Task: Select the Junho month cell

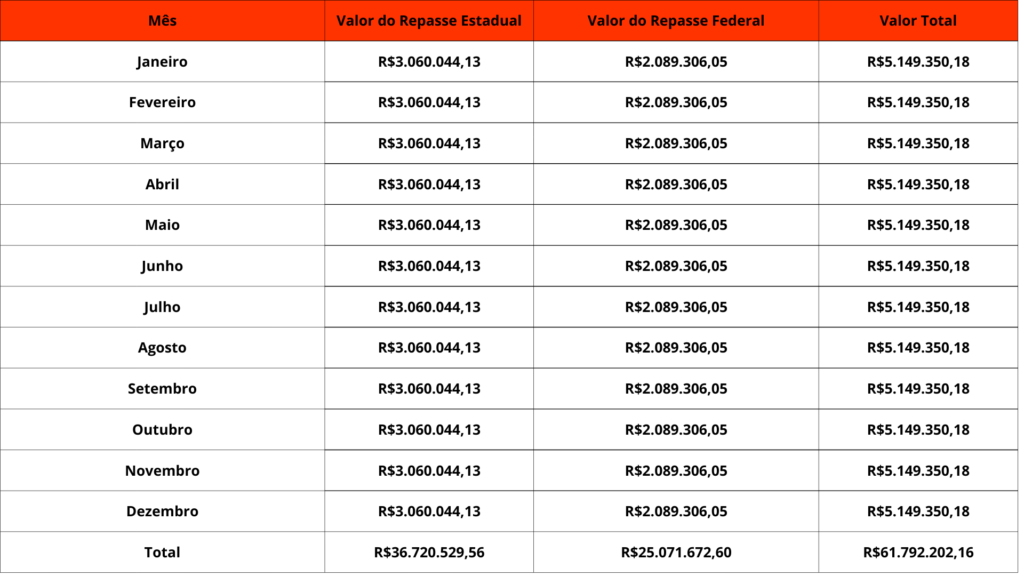Action: click(x=162, y=267)
